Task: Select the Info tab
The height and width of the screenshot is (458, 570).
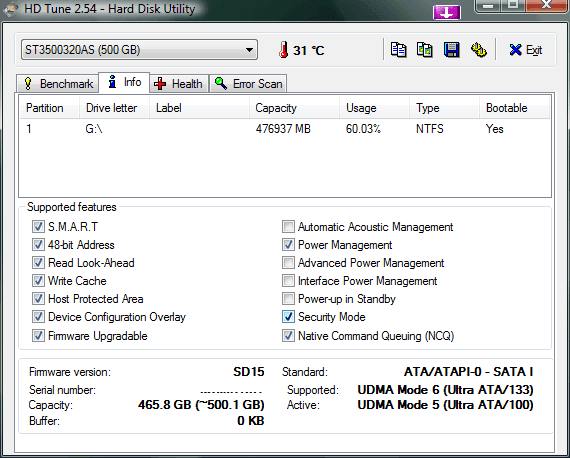Action: (x=124, y=82)
